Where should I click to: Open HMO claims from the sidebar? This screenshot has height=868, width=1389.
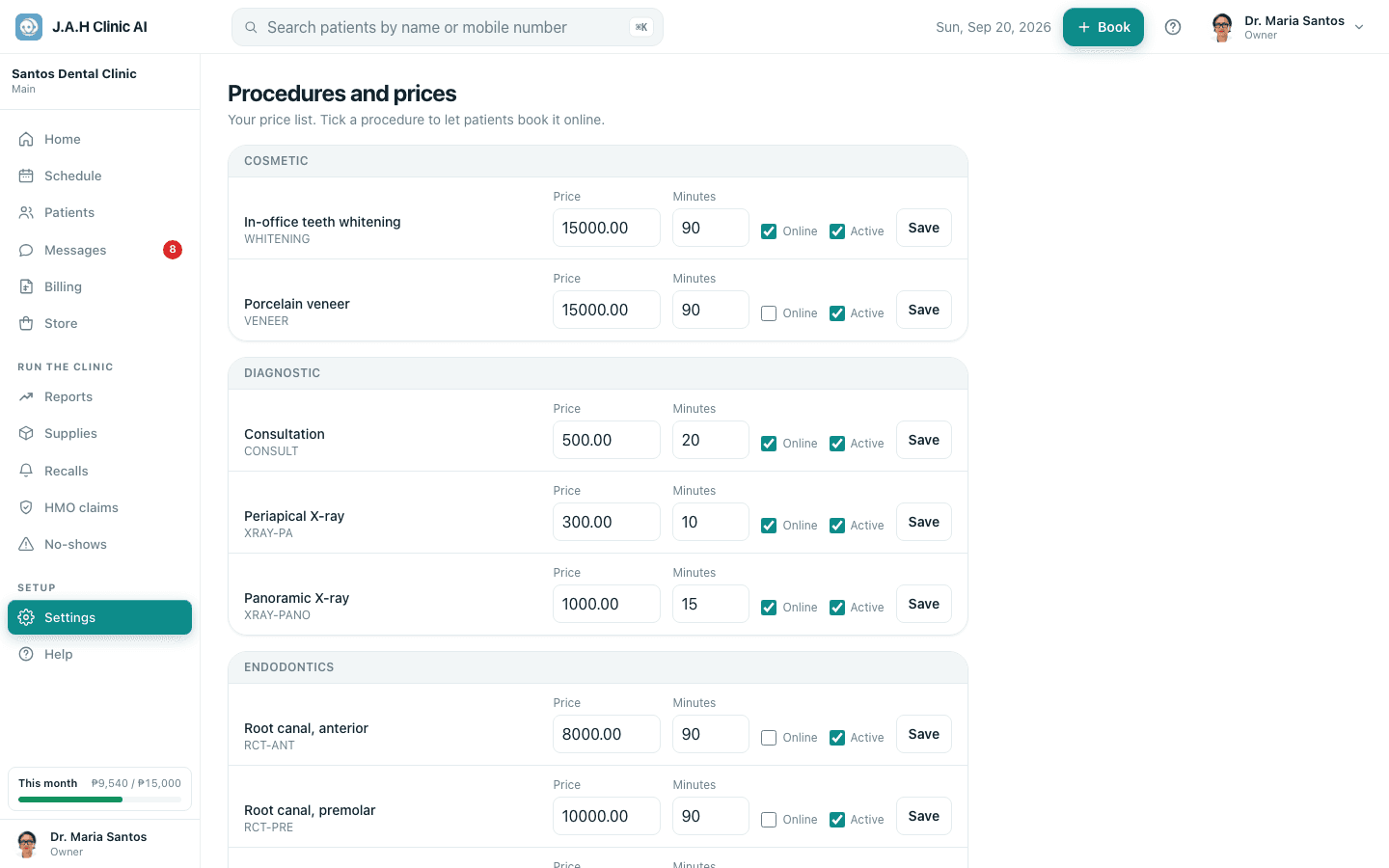[x=99, y=507]
